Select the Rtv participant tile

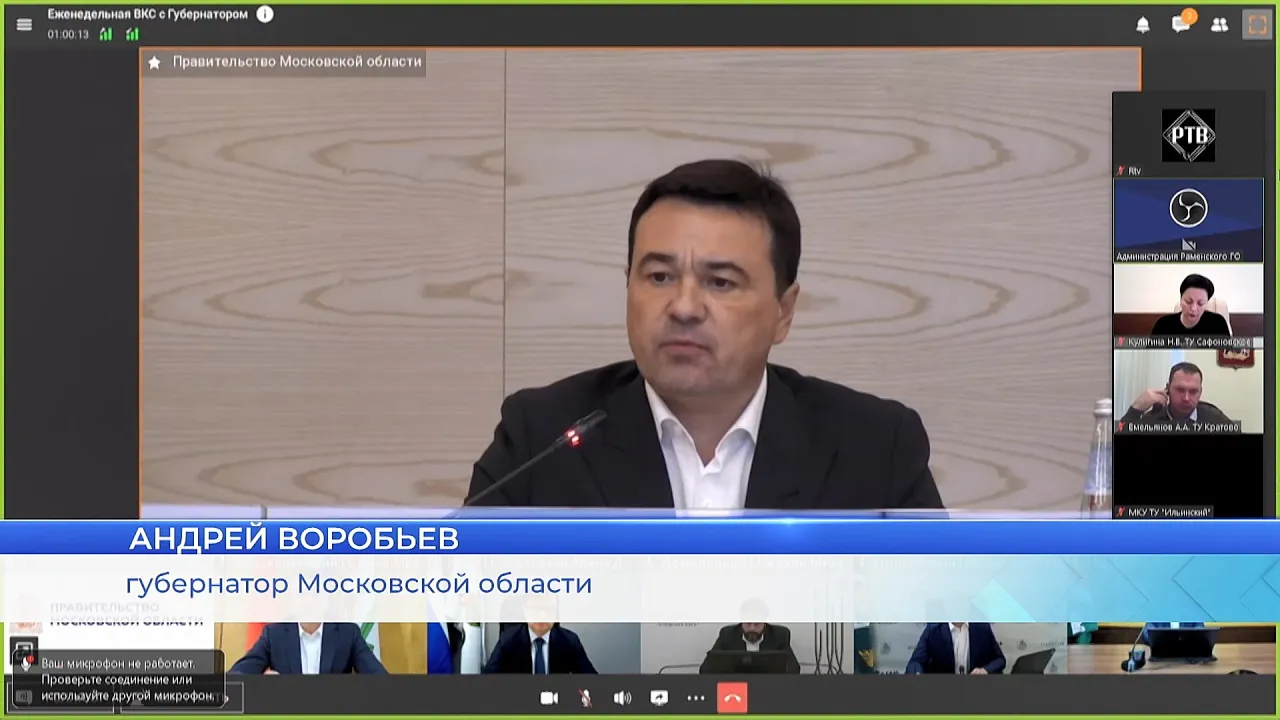click(1189, 135)
